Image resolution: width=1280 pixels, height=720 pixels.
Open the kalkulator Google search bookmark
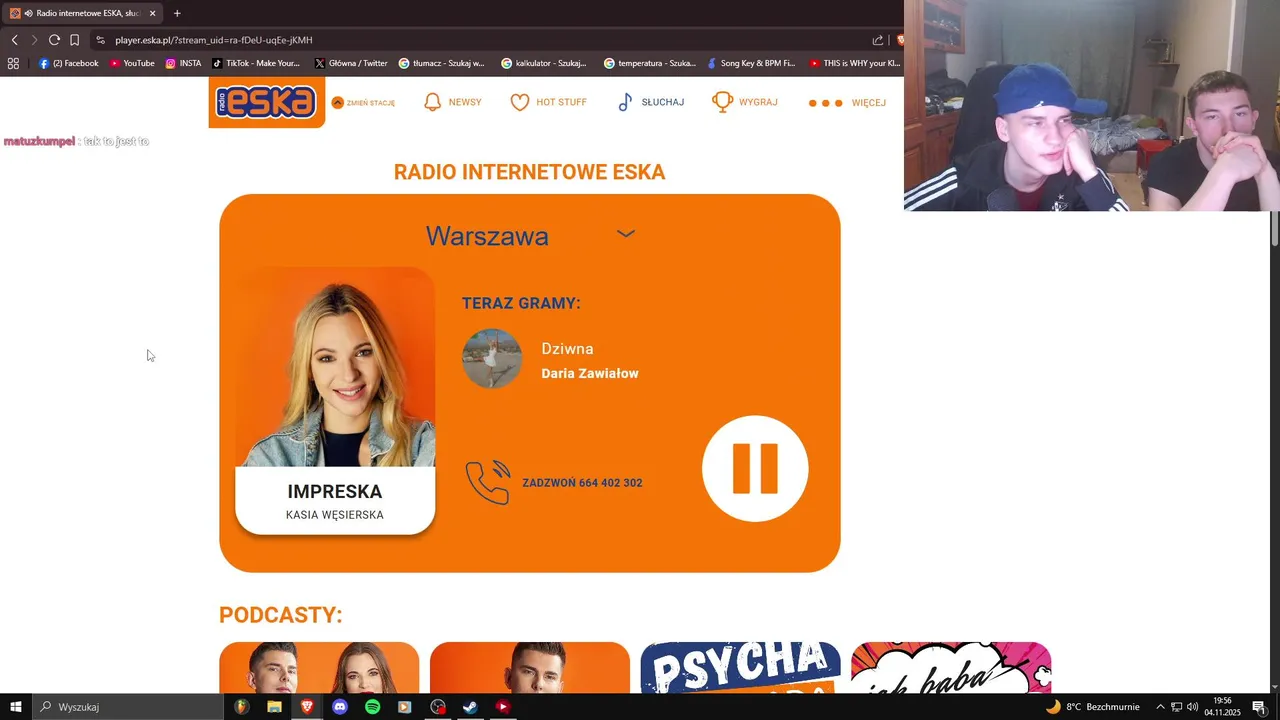pyautogui.click(x=544, y=63)
